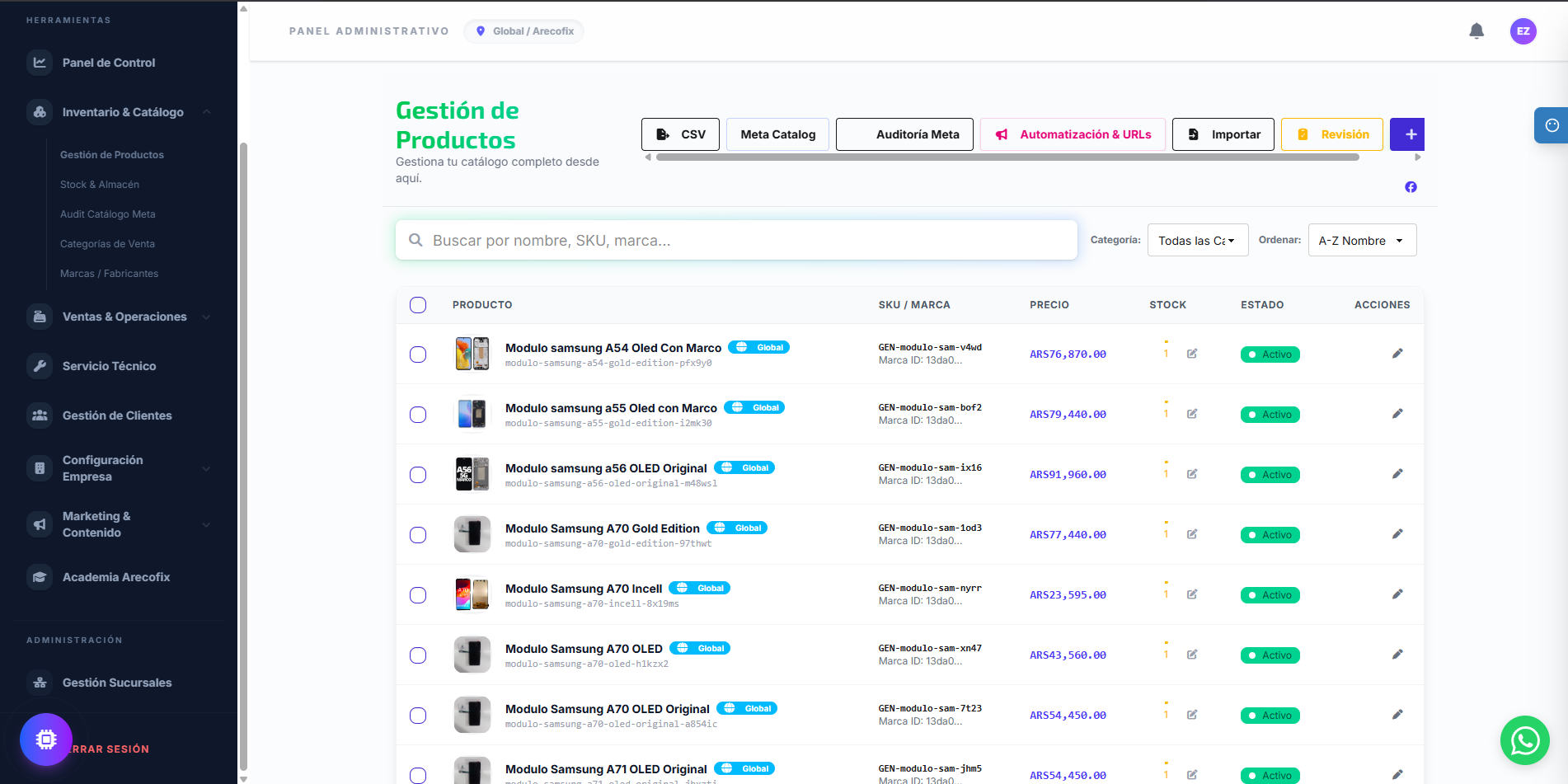
Task: Edit the Modulo samsung a55 Oled con Marco product
Action: [x=1397, y=414]
